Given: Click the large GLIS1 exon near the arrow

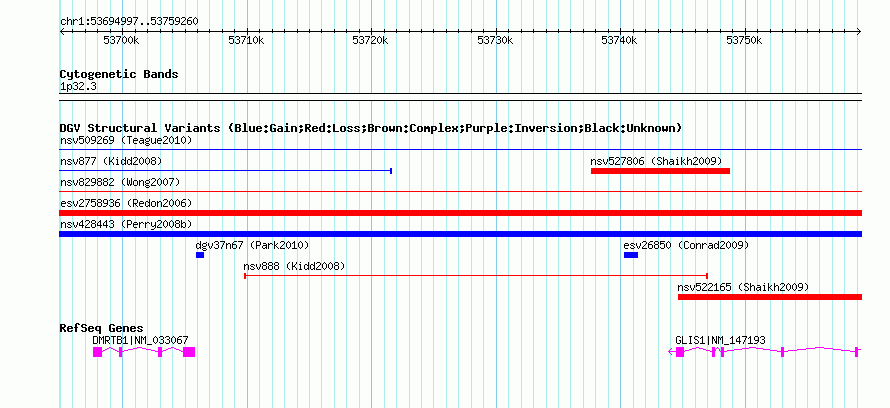Looking at the screenshot, I should click(680, 352).
